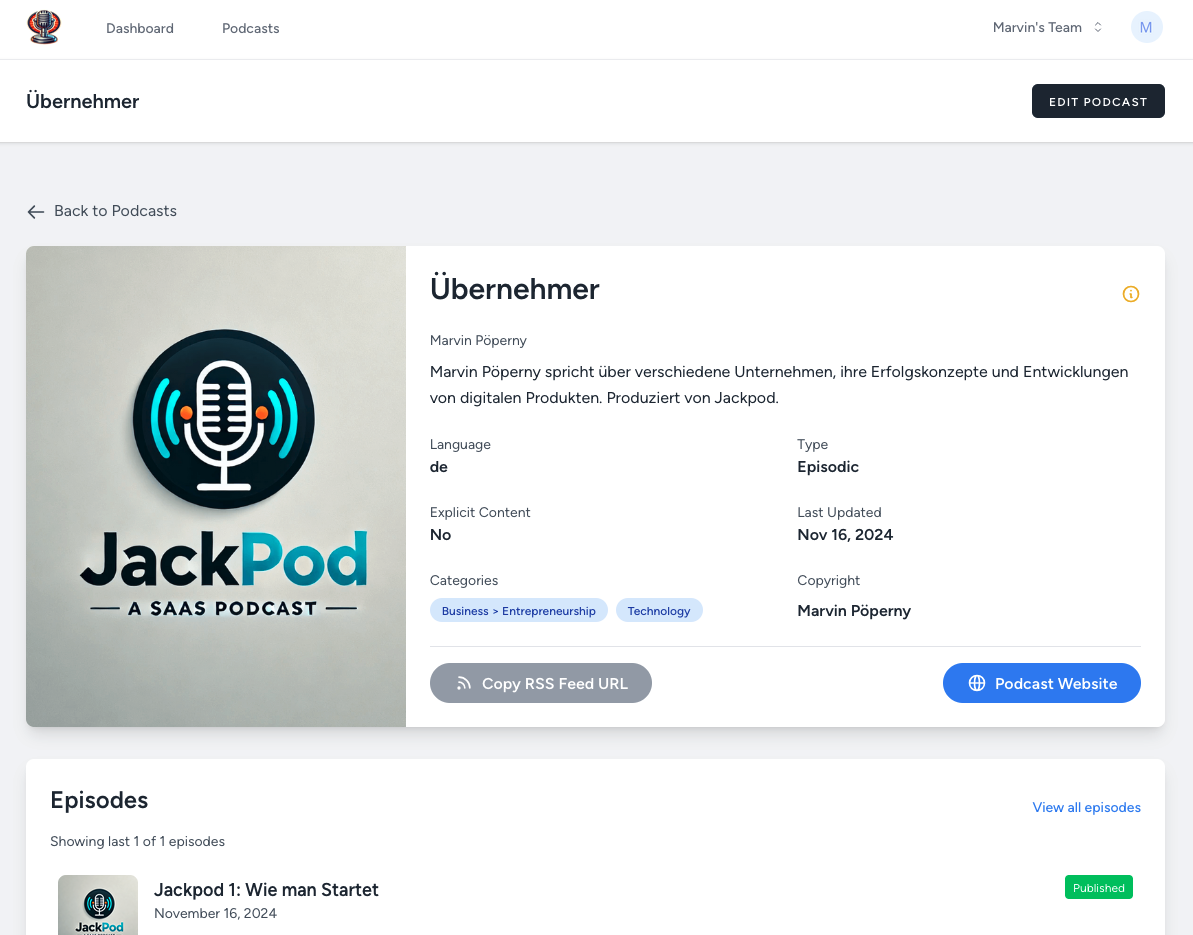Click the orange info icon
Image resolution: width=1193 pixels, height=935 pixels.
pos(1131,294)
